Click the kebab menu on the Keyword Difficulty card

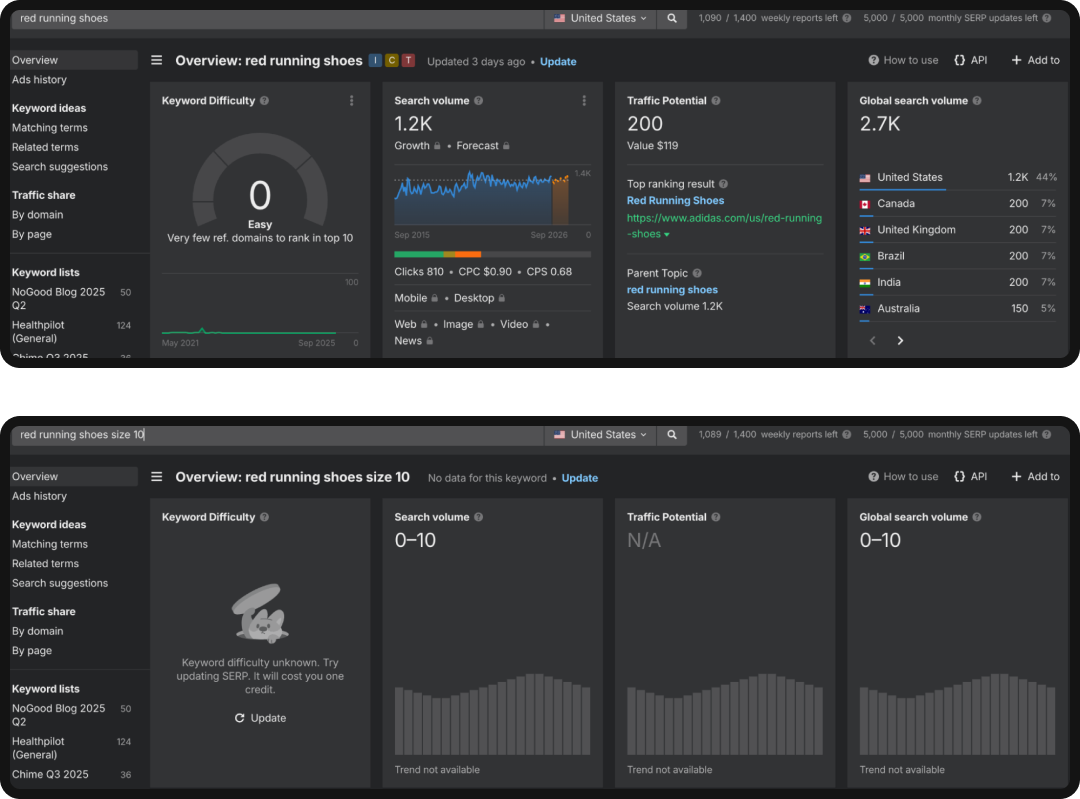pos(351,101)
